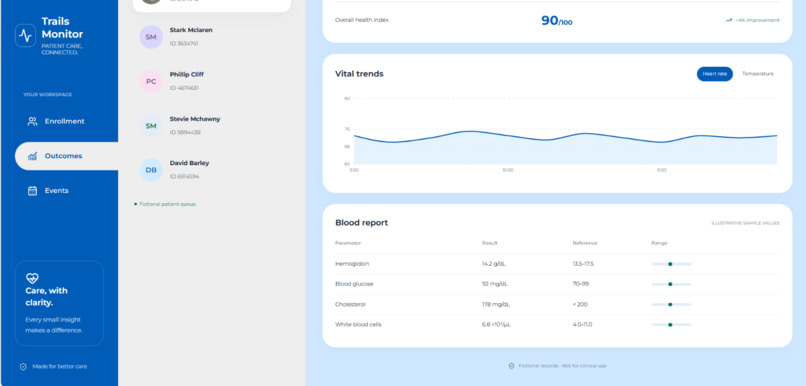
Task: Open the Outcomes section
Action: (67, 156)
